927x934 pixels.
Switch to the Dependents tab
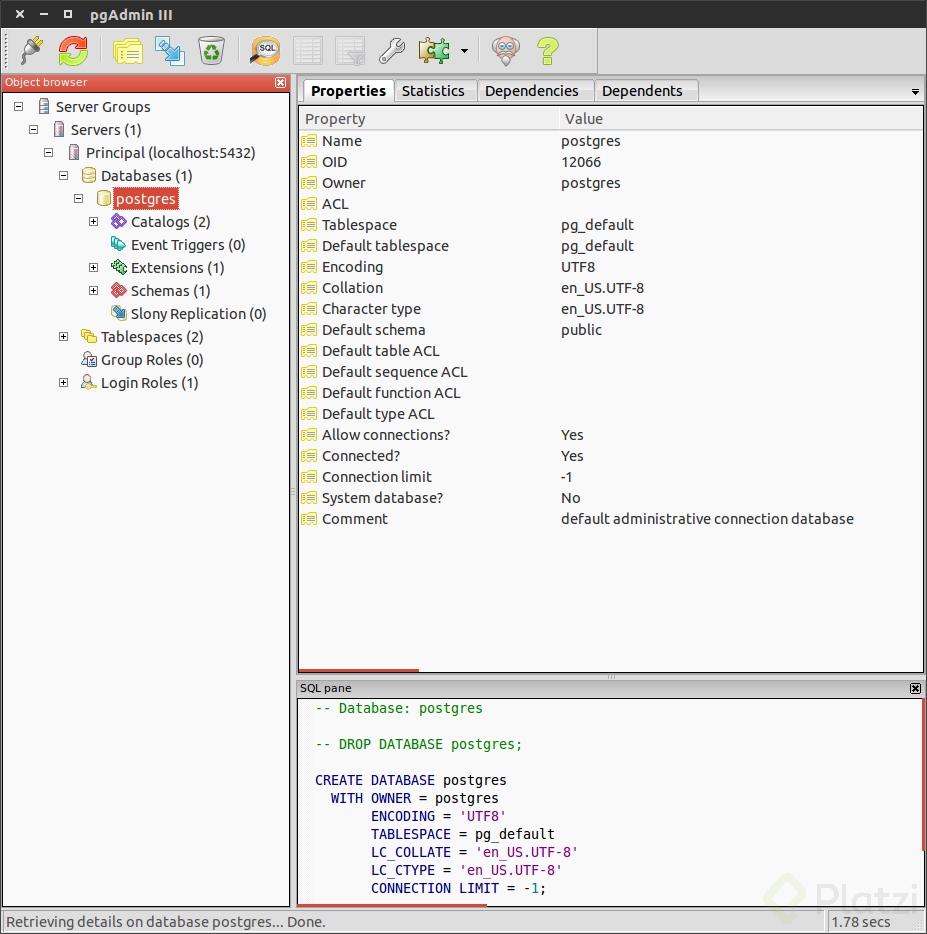642,91
